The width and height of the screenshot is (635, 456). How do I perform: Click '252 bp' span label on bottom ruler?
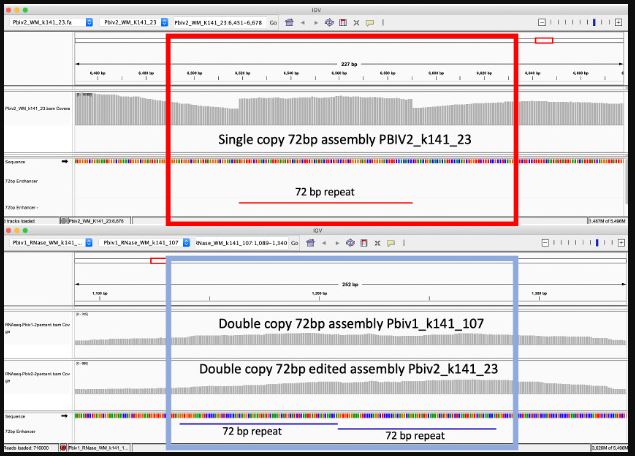tap(350, 284)
